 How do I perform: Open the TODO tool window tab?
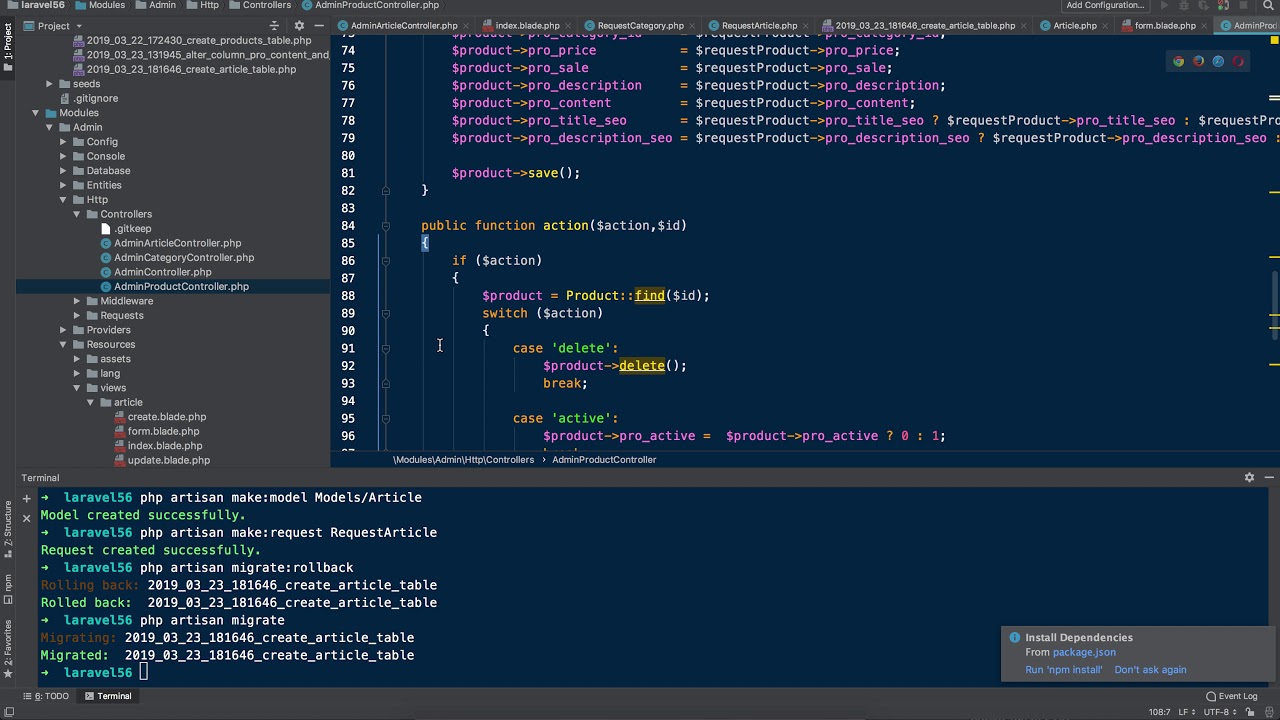tap(45, 696)
